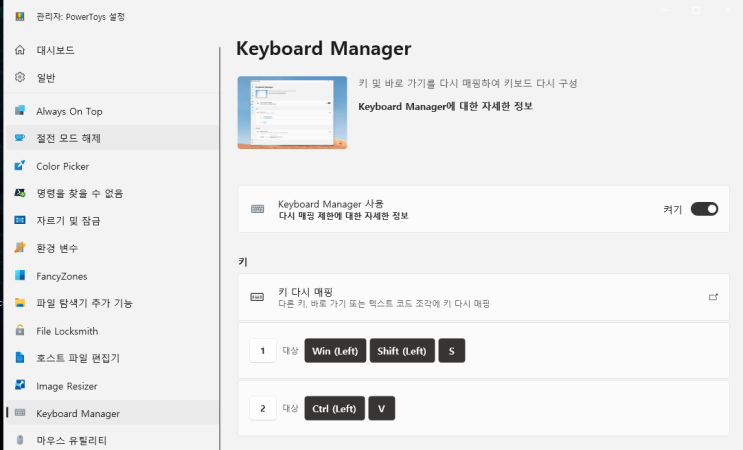This screenshot has width=743, height=450.
Task: Click the 환경 변수 icon
Action: tap(19, 248)
